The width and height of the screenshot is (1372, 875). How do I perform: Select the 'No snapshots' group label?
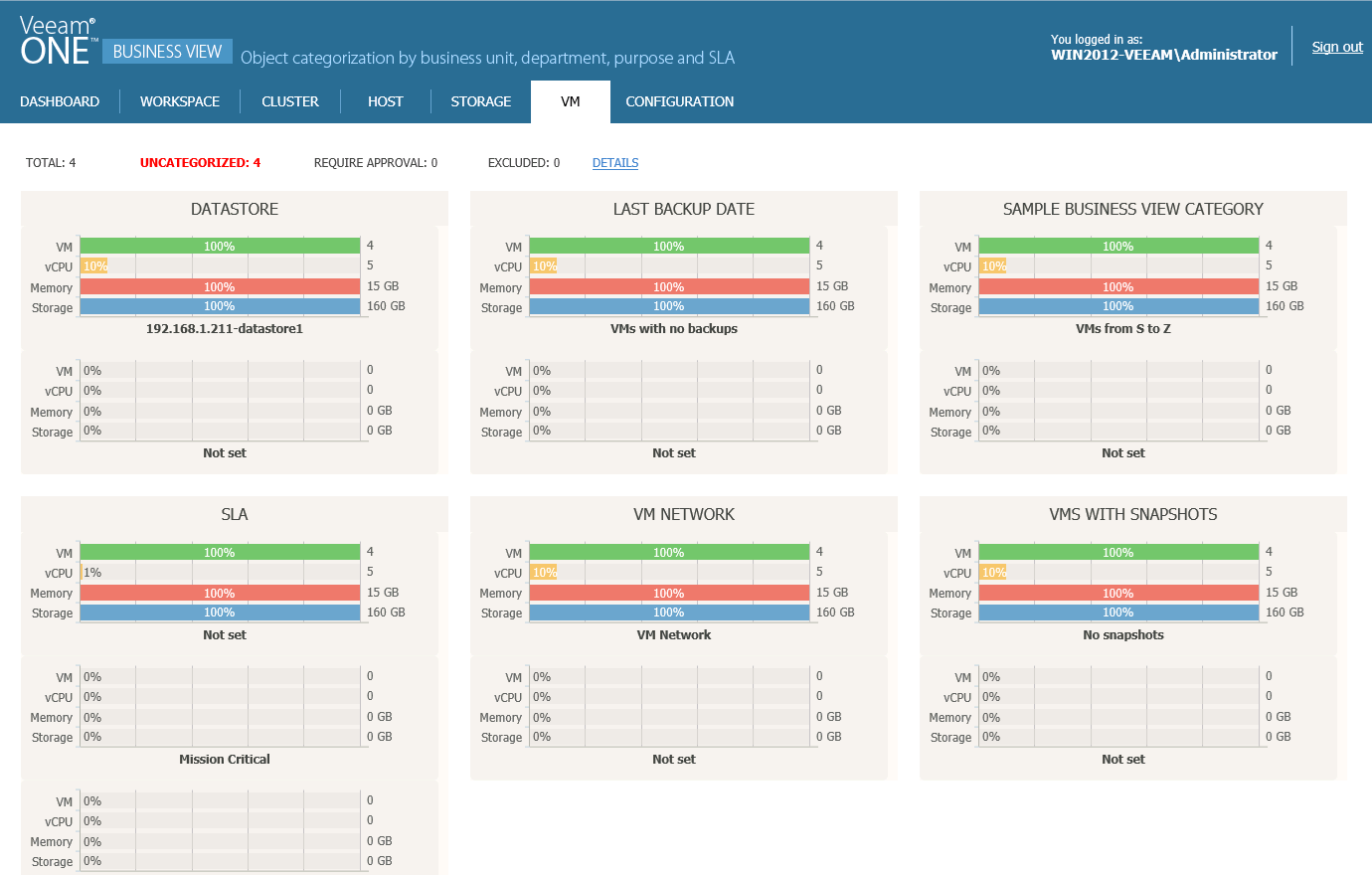[x=1123, y=635]
